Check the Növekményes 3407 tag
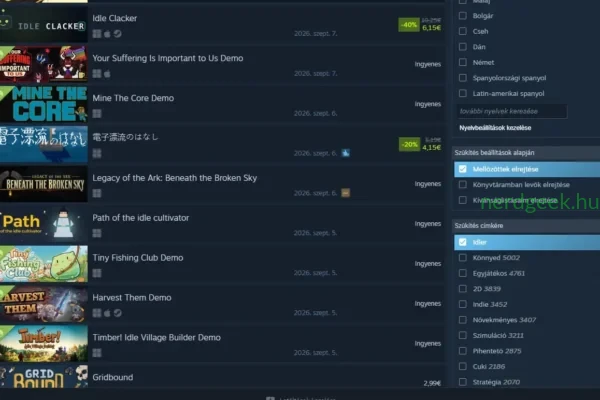Viewport: 600px width, 400px height. click(x=463, y=320)
